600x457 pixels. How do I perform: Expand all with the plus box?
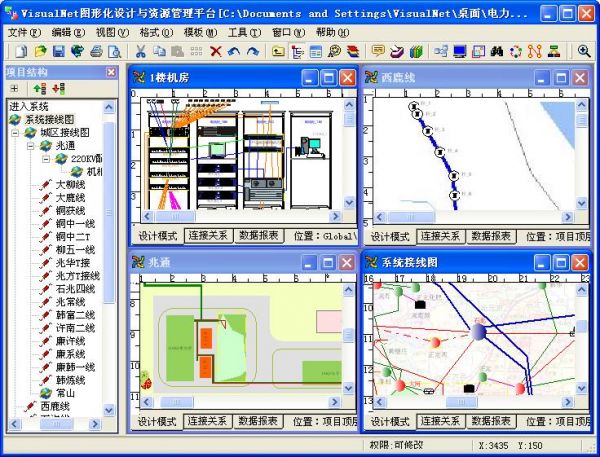tap(14, 89)
